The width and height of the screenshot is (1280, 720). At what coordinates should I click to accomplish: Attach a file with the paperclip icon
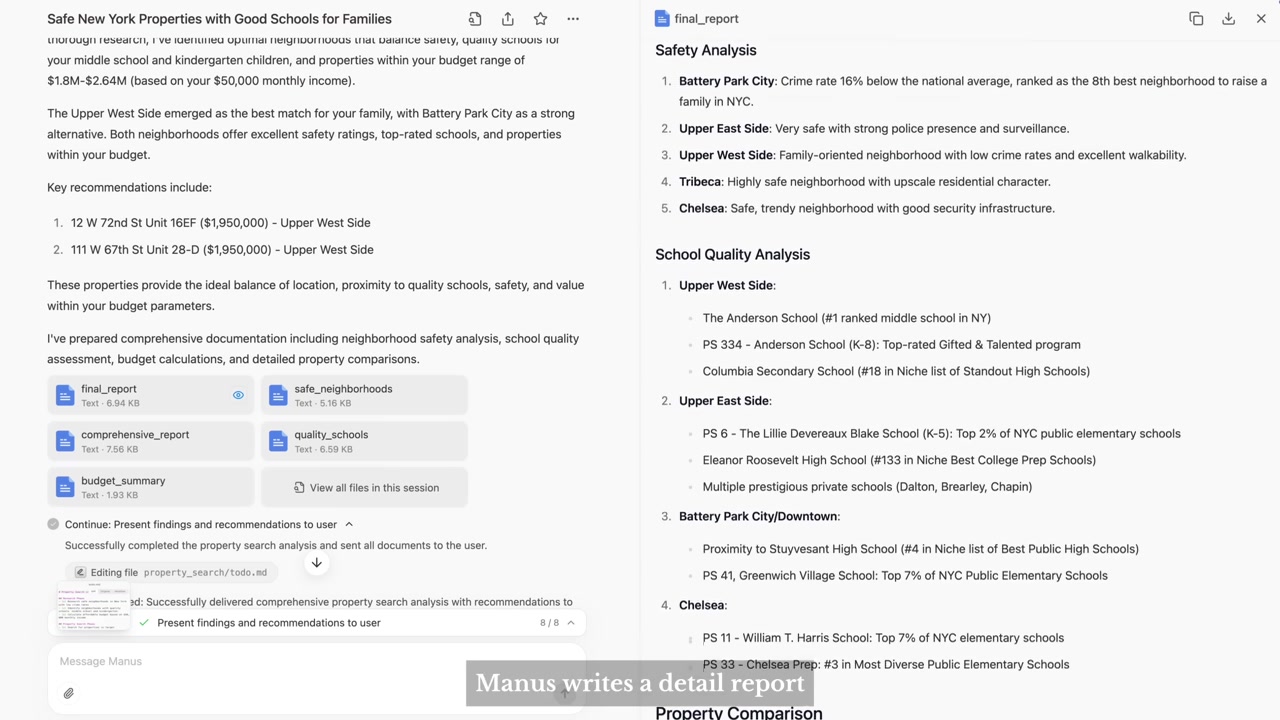coord(69,693)
